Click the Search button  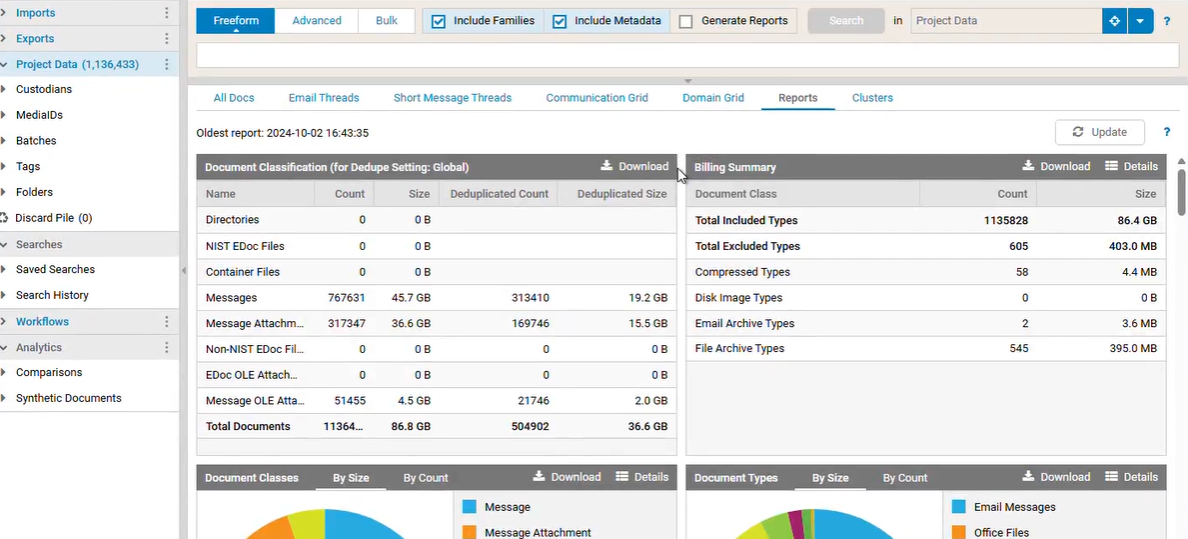point(846,21)
